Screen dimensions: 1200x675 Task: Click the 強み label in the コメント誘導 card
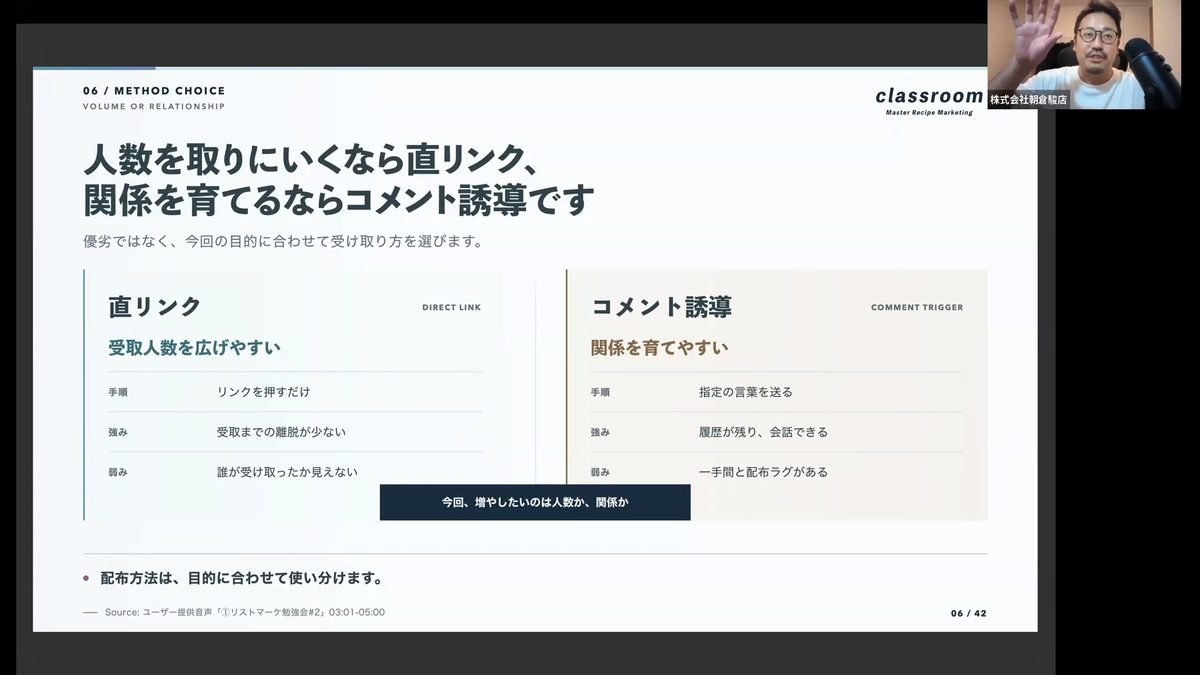pos(600,433)
